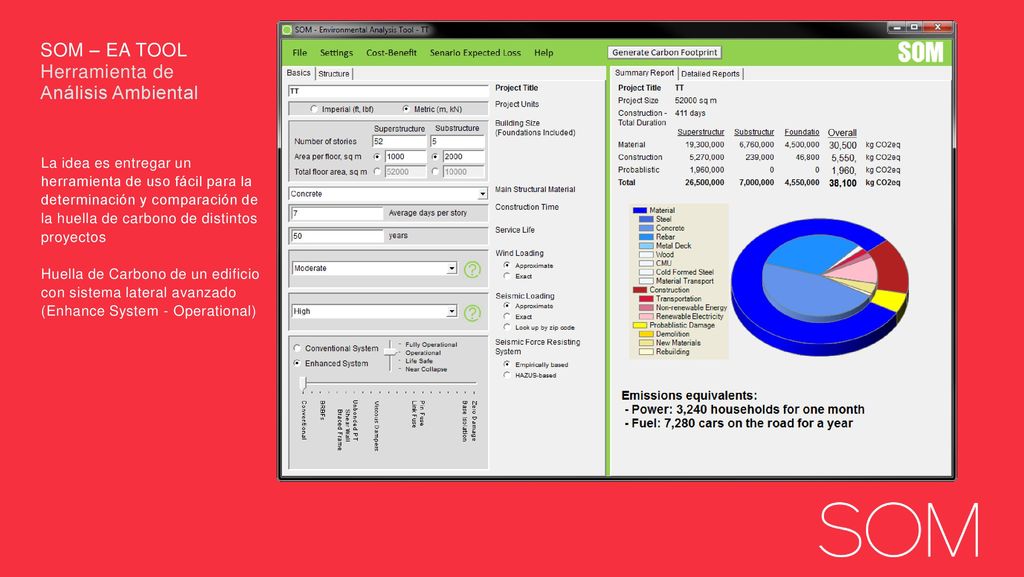Switch to the Basics tab
This screenshot has height=577, width=1024.
point(299,73)
